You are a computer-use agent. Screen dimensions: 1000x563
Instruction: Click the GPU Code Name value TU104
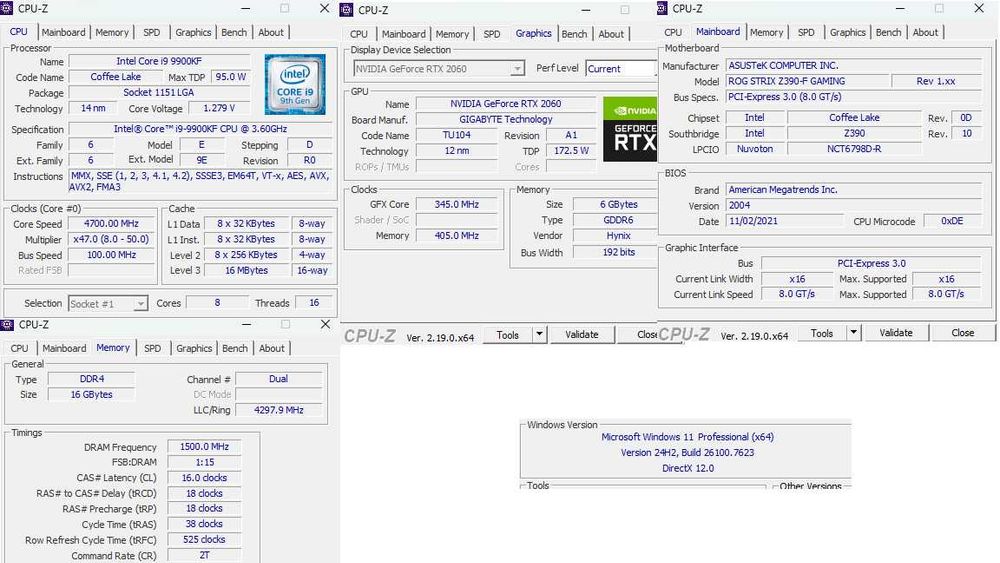(x=457, y=135)
